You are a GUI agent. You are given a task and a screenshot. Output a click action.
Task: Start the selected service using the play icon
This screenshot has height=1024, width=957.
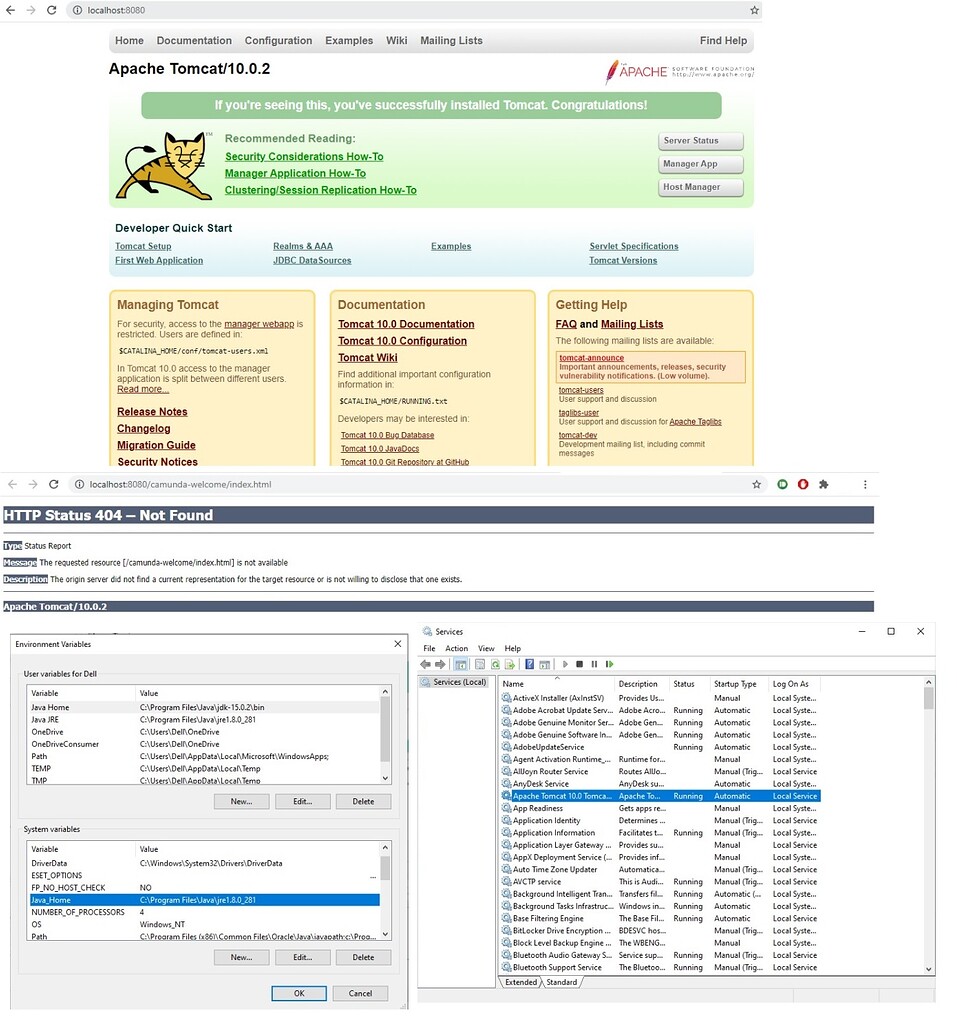pyautogui.click(x=564, y=663)
